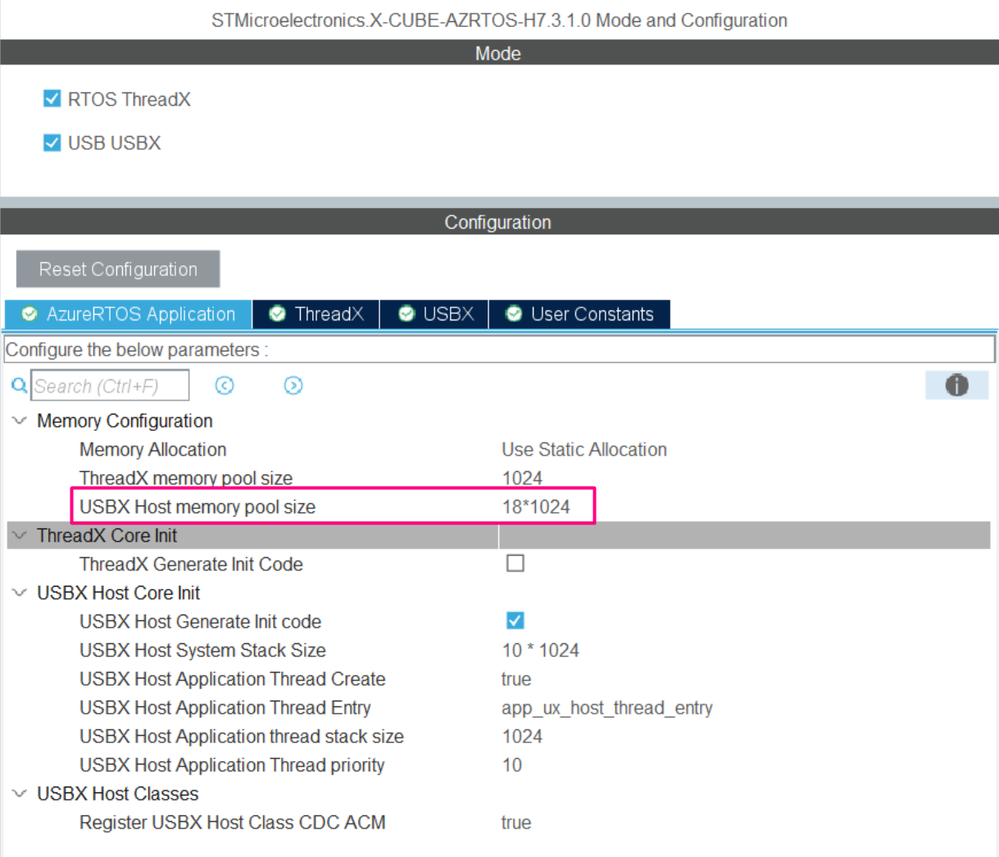Image resolution: width=999 pixels, height=857 pixels.
Task: Click the search magnifier icon
Action: tap(19, 385)
